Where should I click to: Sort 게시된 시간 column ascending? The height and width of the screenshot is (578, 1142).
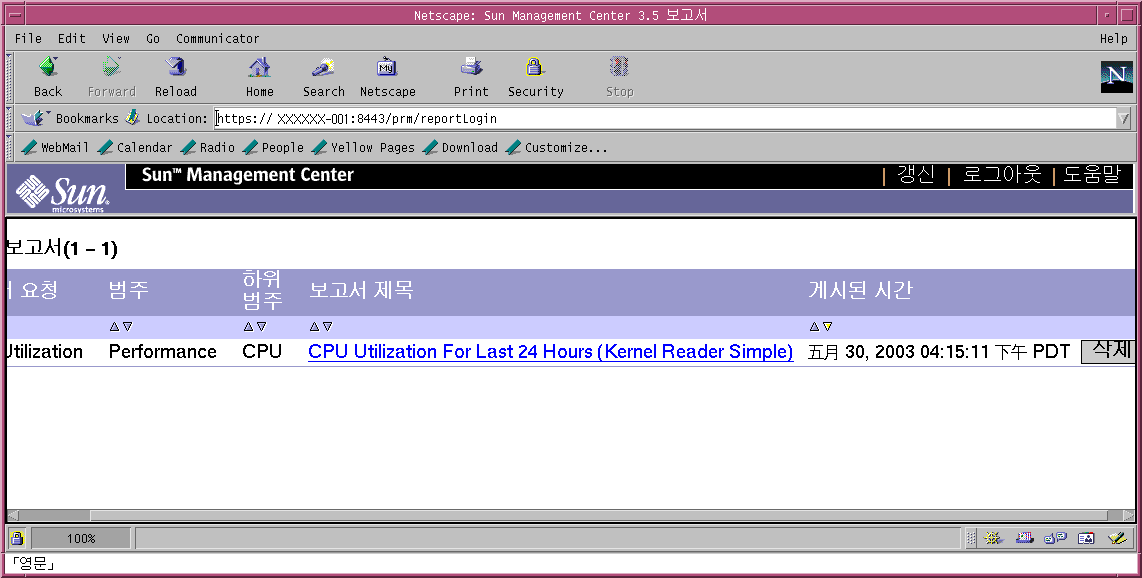[814, 327]
